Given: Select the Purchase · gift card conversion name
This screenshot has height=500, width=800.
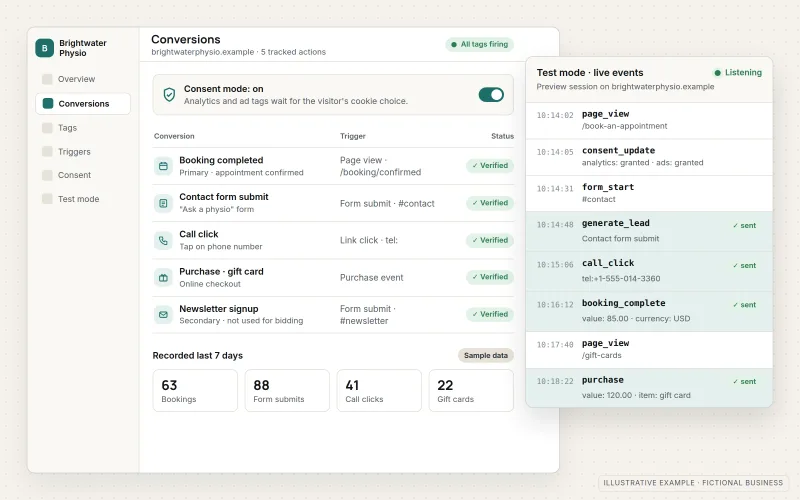Looking at the screenshot, I should pos(221,271).
